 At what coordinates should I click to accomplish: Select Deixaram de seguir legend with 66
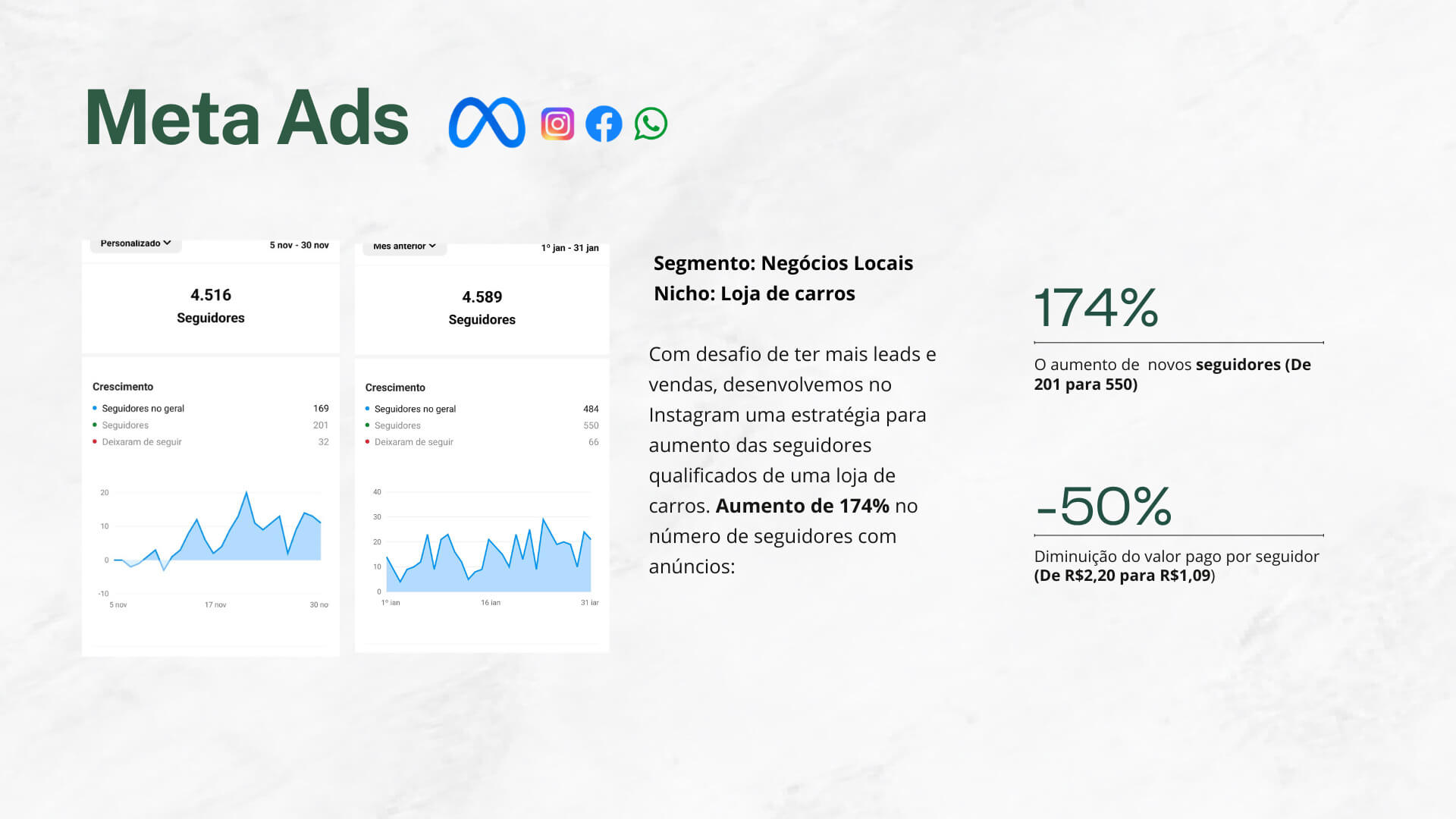[413, 442]
